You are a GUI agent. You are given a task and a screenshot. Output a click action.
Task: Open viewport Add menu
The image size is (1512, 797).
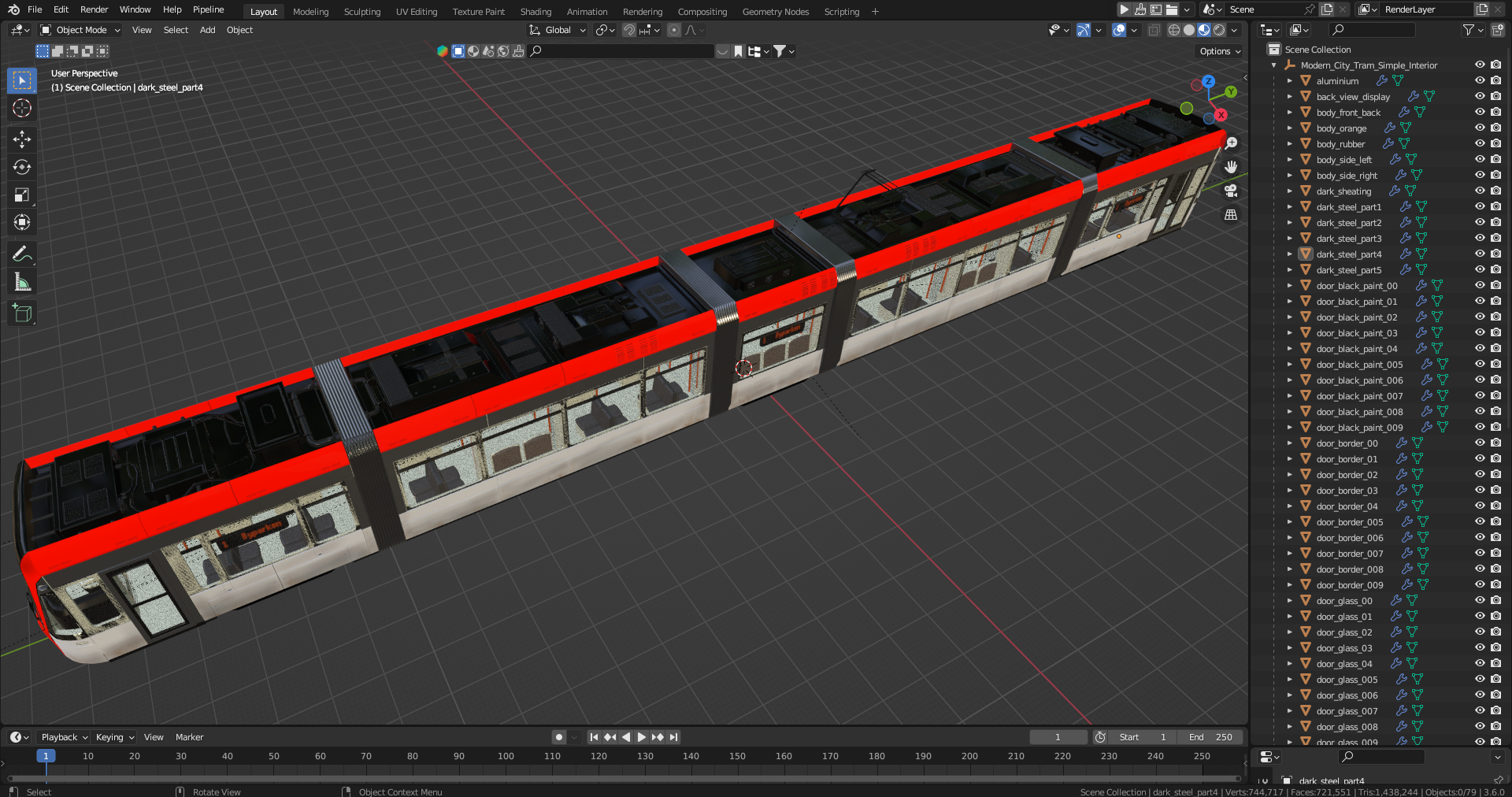[x=207, y=30]
